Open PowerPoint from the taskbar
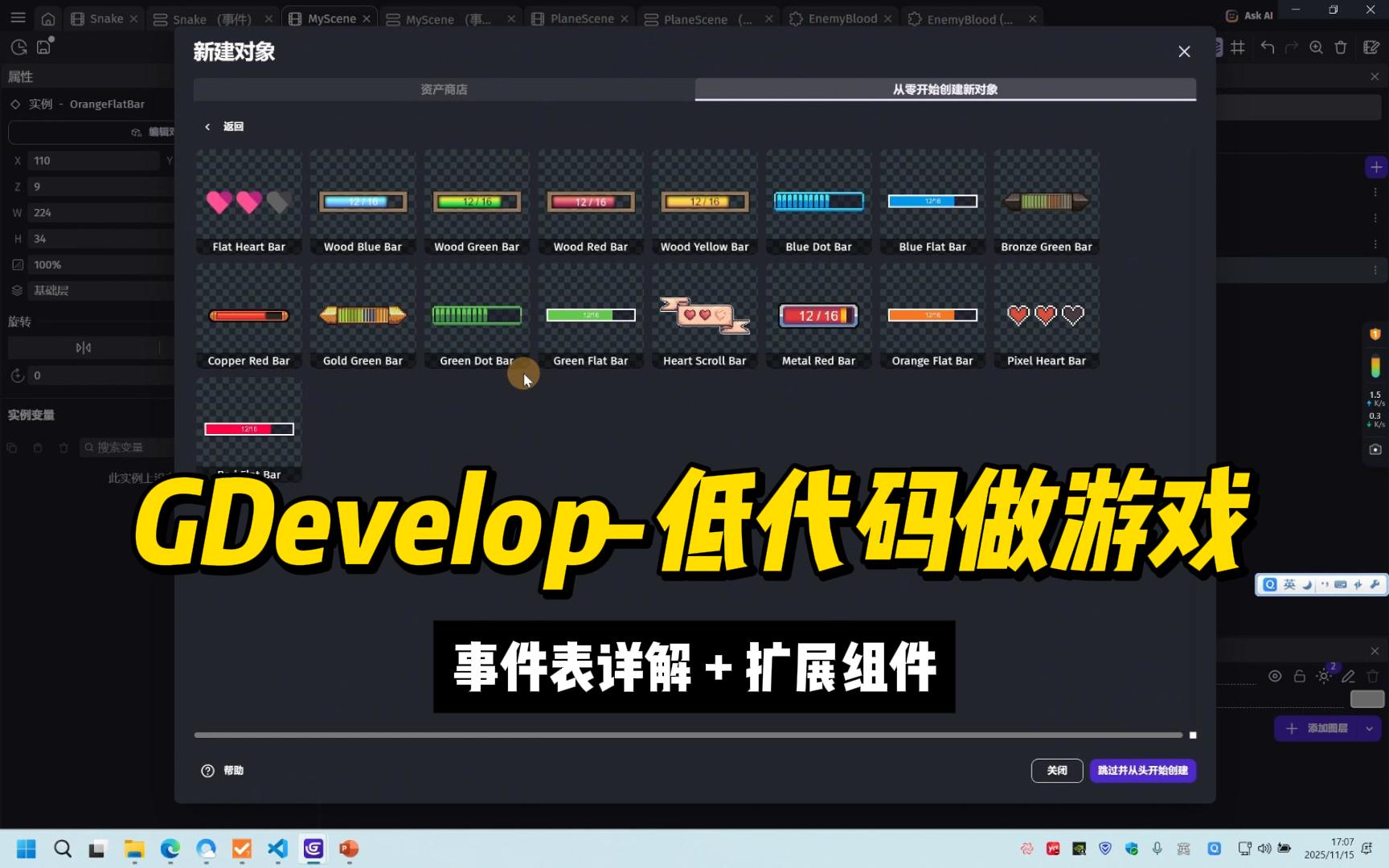 click(x=349, y=849)
